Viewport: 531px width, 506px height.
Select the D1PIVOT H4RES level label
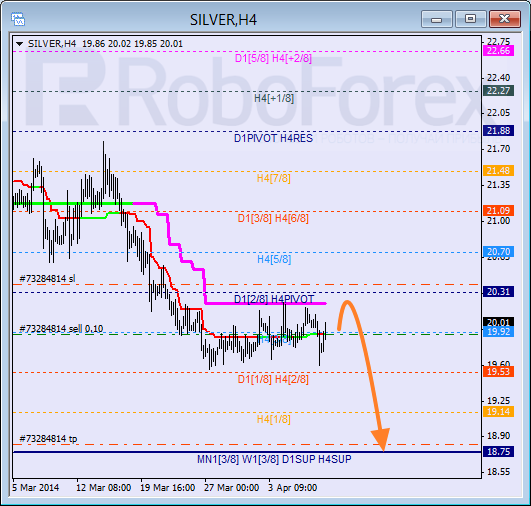274,138
